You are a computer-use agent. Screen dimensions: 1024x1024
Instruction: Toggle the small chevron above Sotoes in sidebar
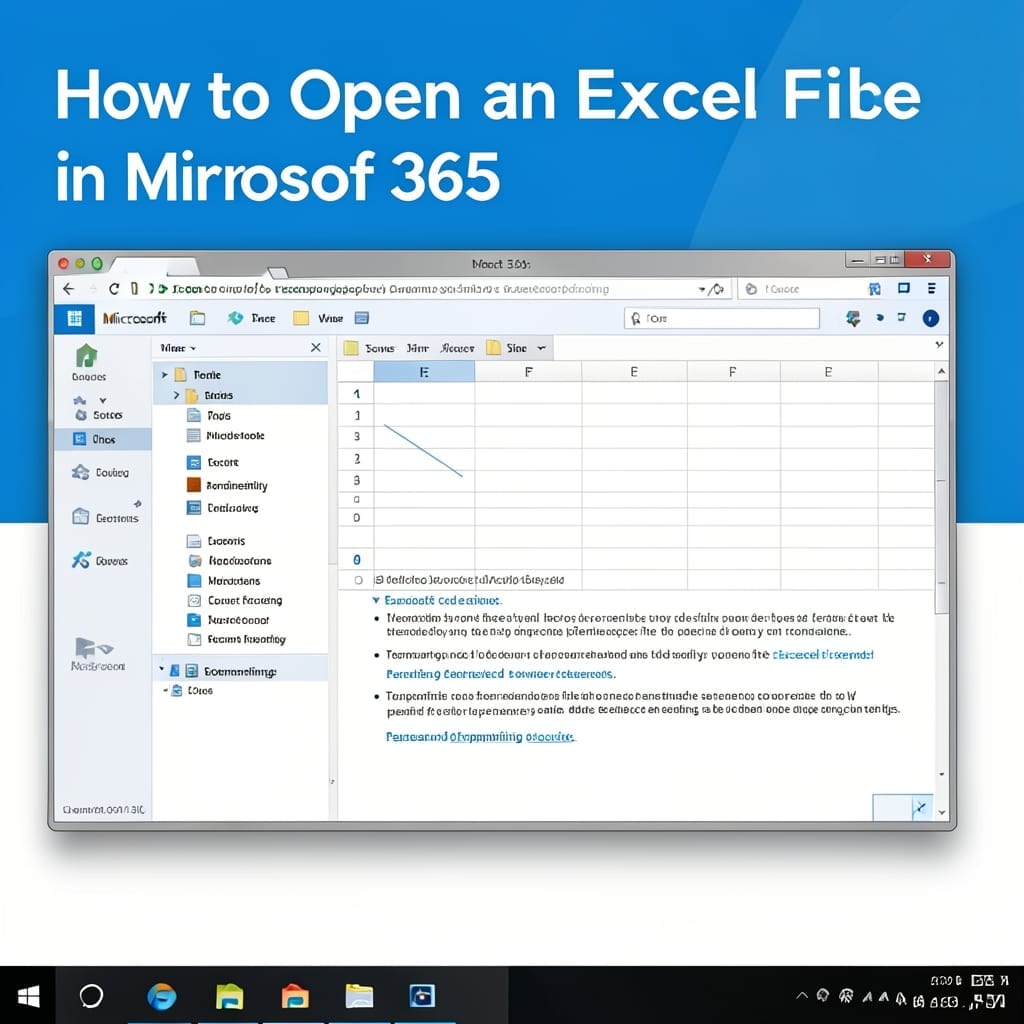tap(103, 400)
